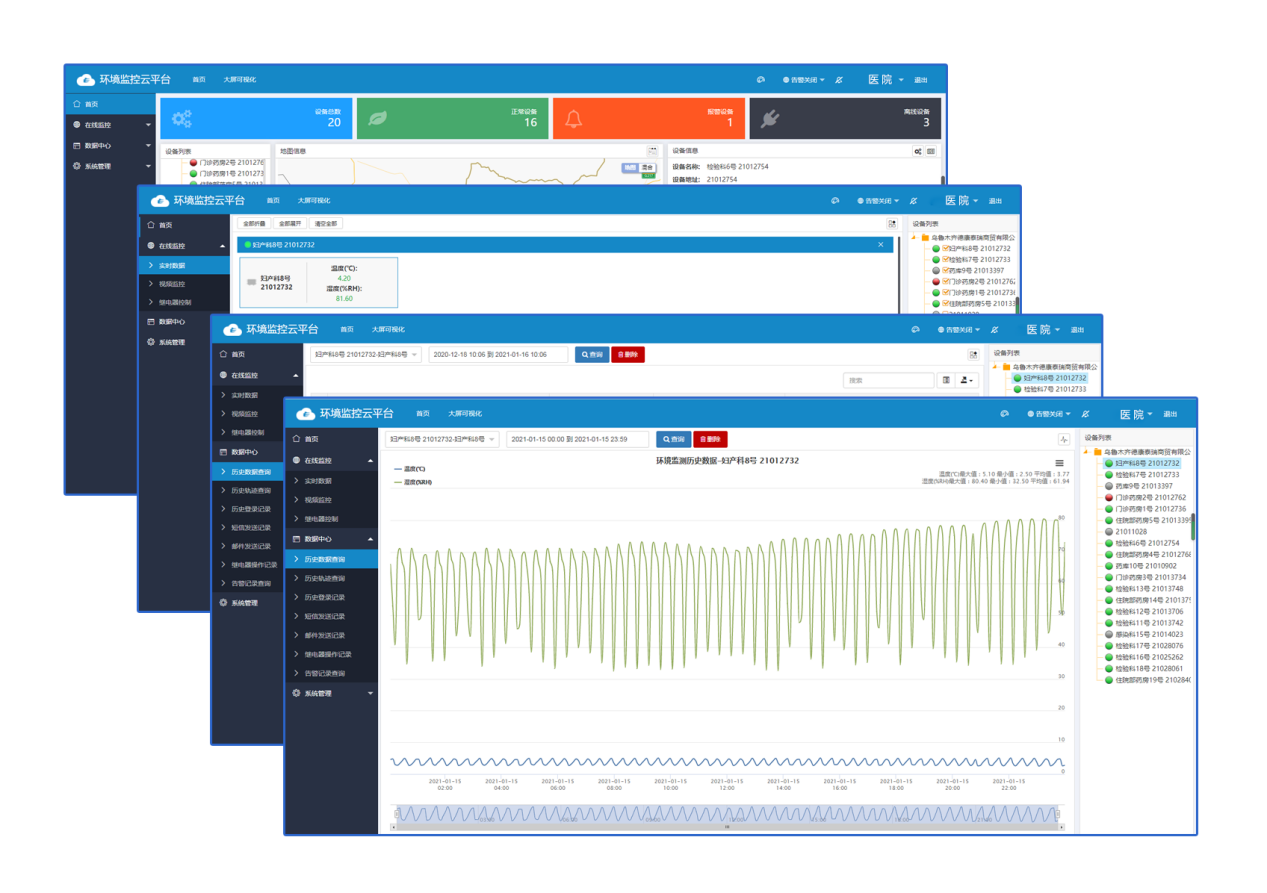Click the red 删除 button in the frontmost window
The image size is (1267, 893).
coord(710,439)
